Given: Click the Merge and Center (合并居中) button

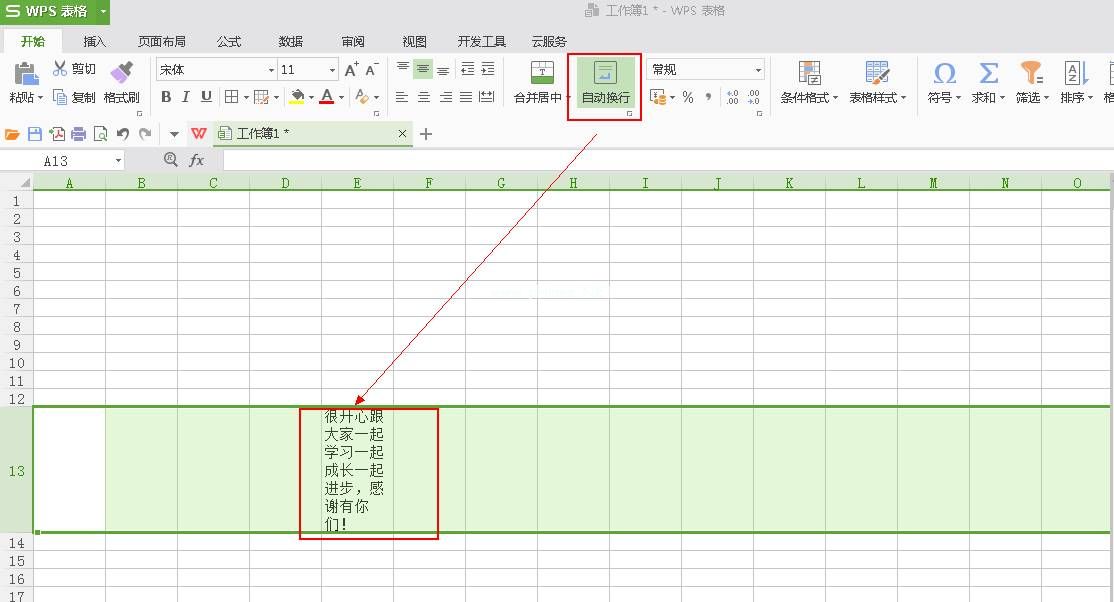Looking at the screenshot, I should click(541, 82).
